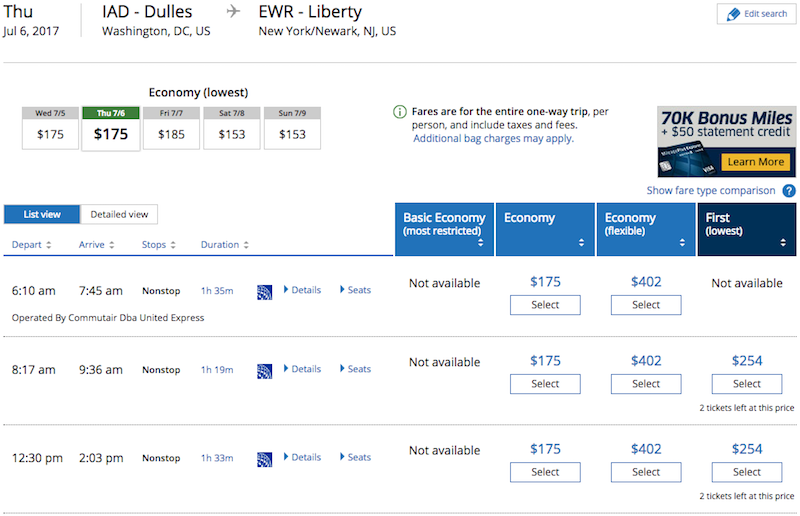This screenshot has width=800, height=516.
Task: Expand Details for the 8:17 am flight
Action: click(302, 369)
